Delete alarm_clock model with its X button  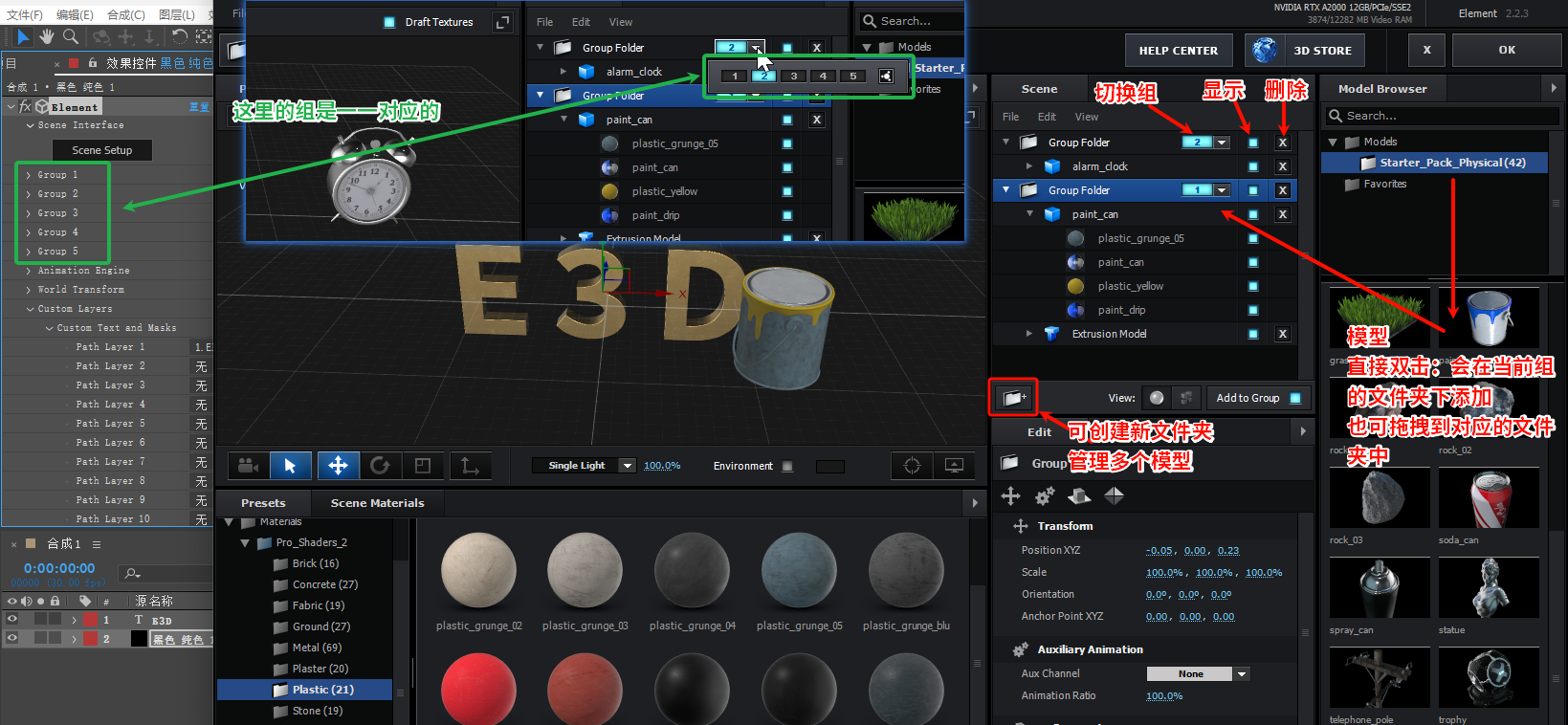pyautogui.click(x=1283, y=166)
